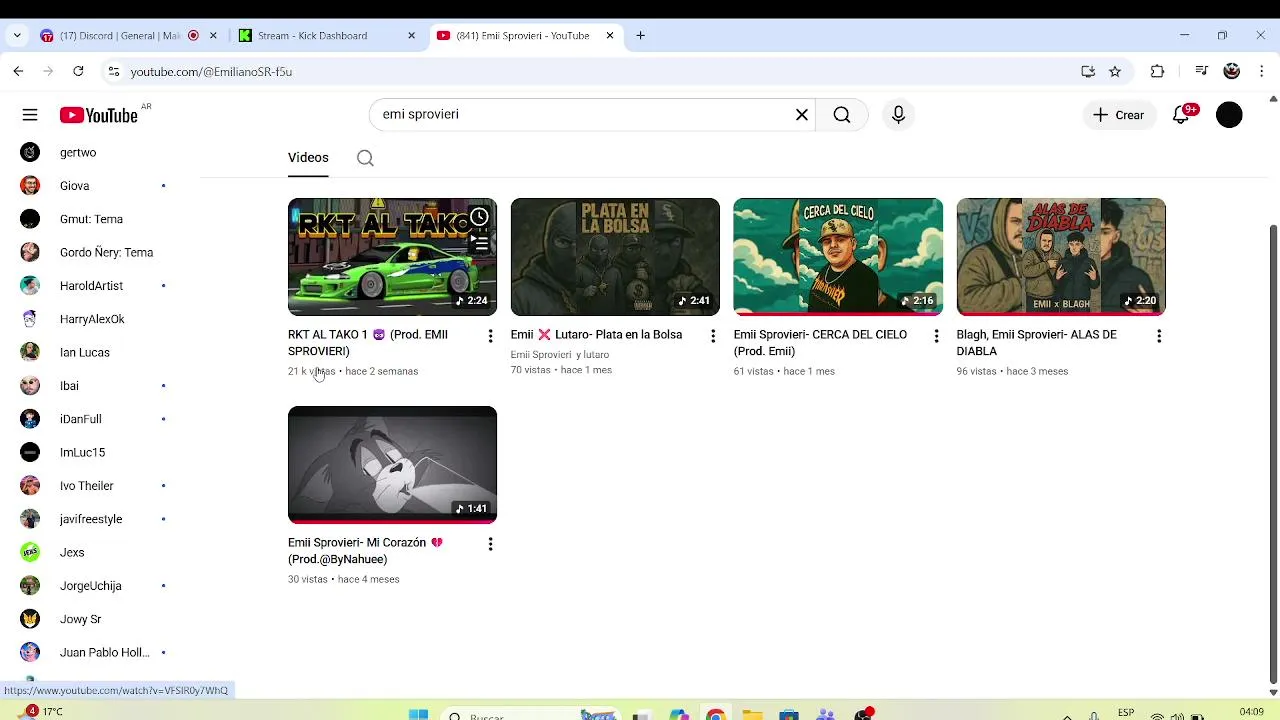The height and width of the screenshot is (720, 1280).
Task: Go back with the browser arrow
Action: [x=18, y=71]
